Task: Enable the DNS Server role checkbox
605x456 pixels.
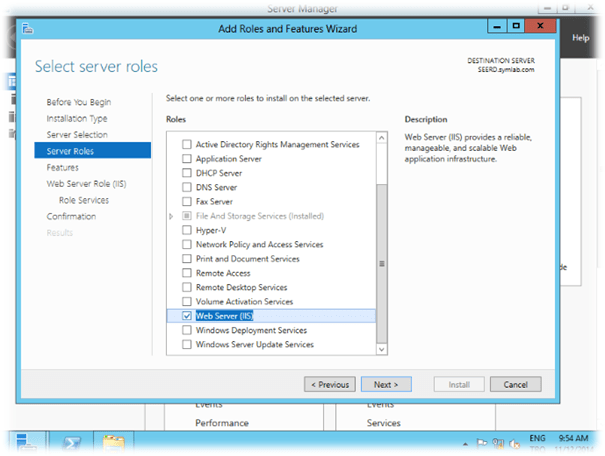Action: tap(185, 187)
